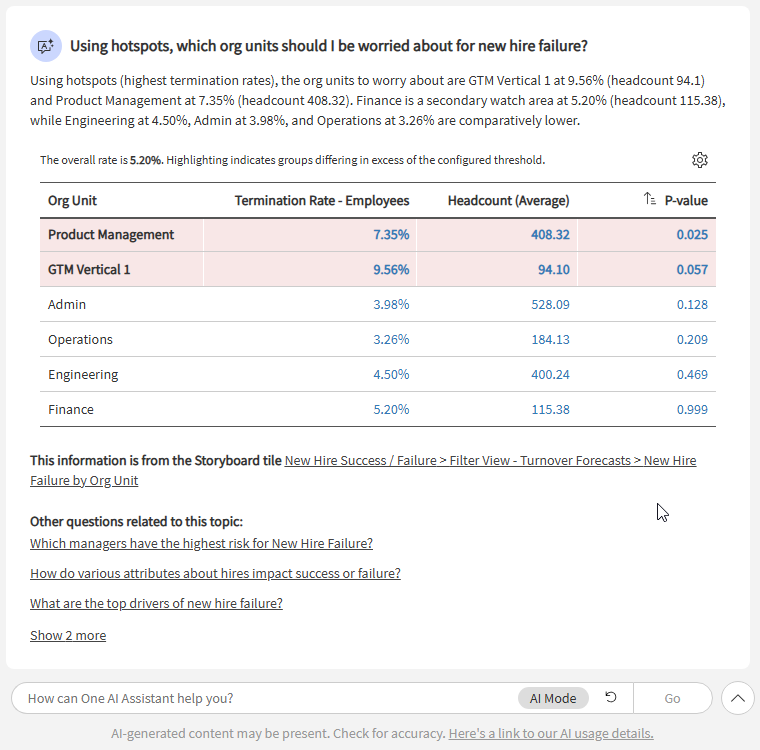This screenshot has width=760, height=750.
Task: Open the AI usage details link
Action: click(x=550, y=733)
